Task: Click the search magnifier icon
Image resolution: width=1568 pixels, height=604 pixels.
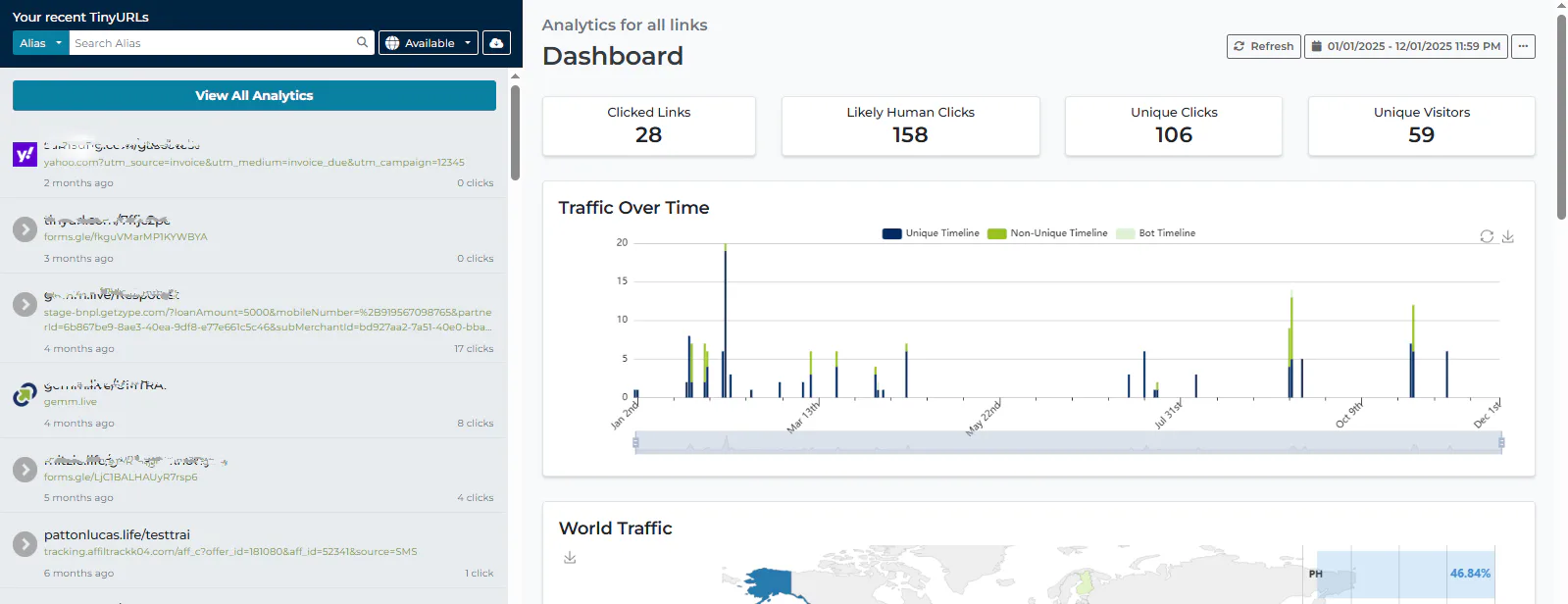Action: pyautogui.click(x=363, y=42)
